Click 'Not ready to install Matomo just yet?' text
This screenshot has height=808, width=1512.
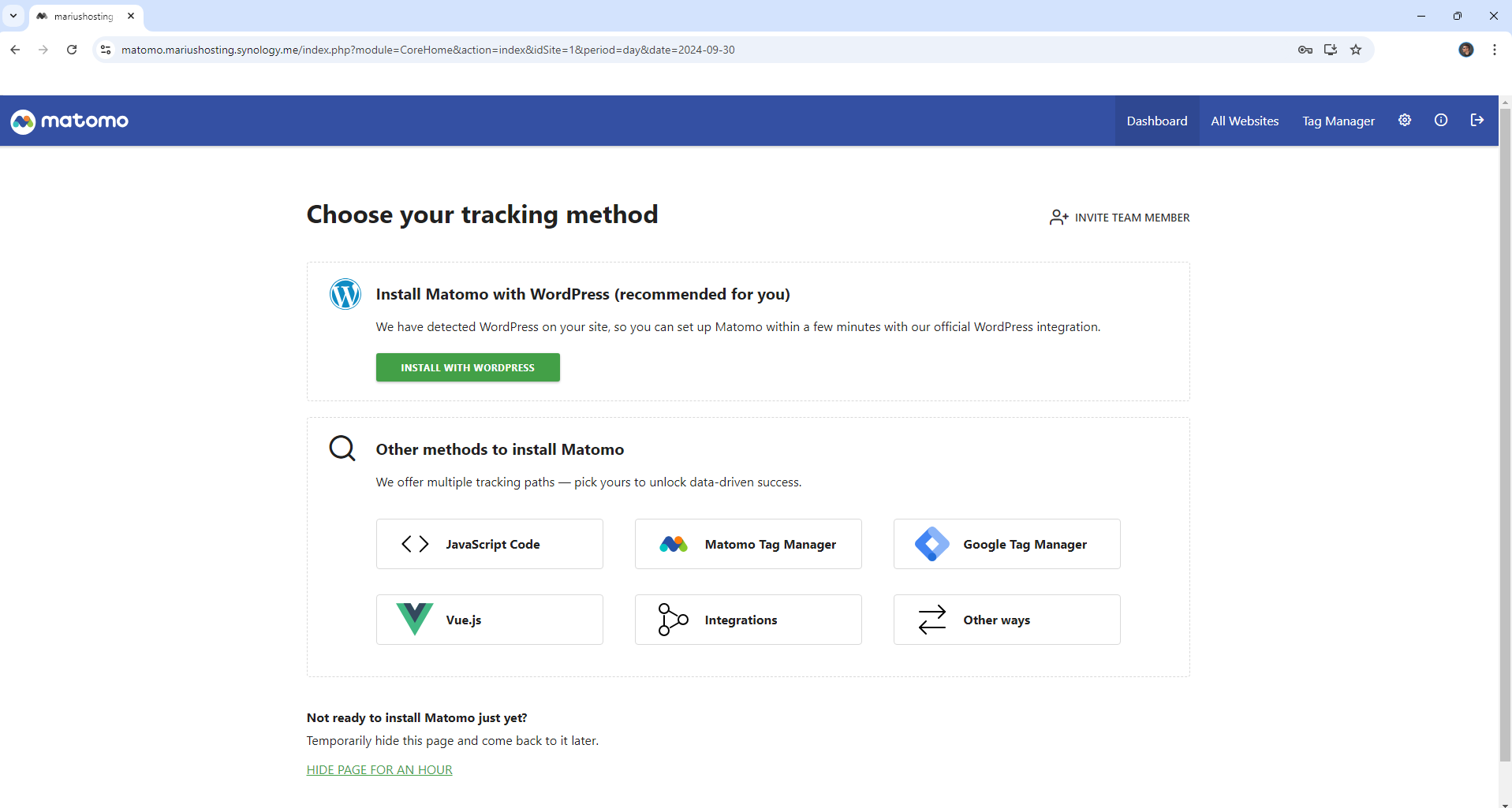[416, 717]
